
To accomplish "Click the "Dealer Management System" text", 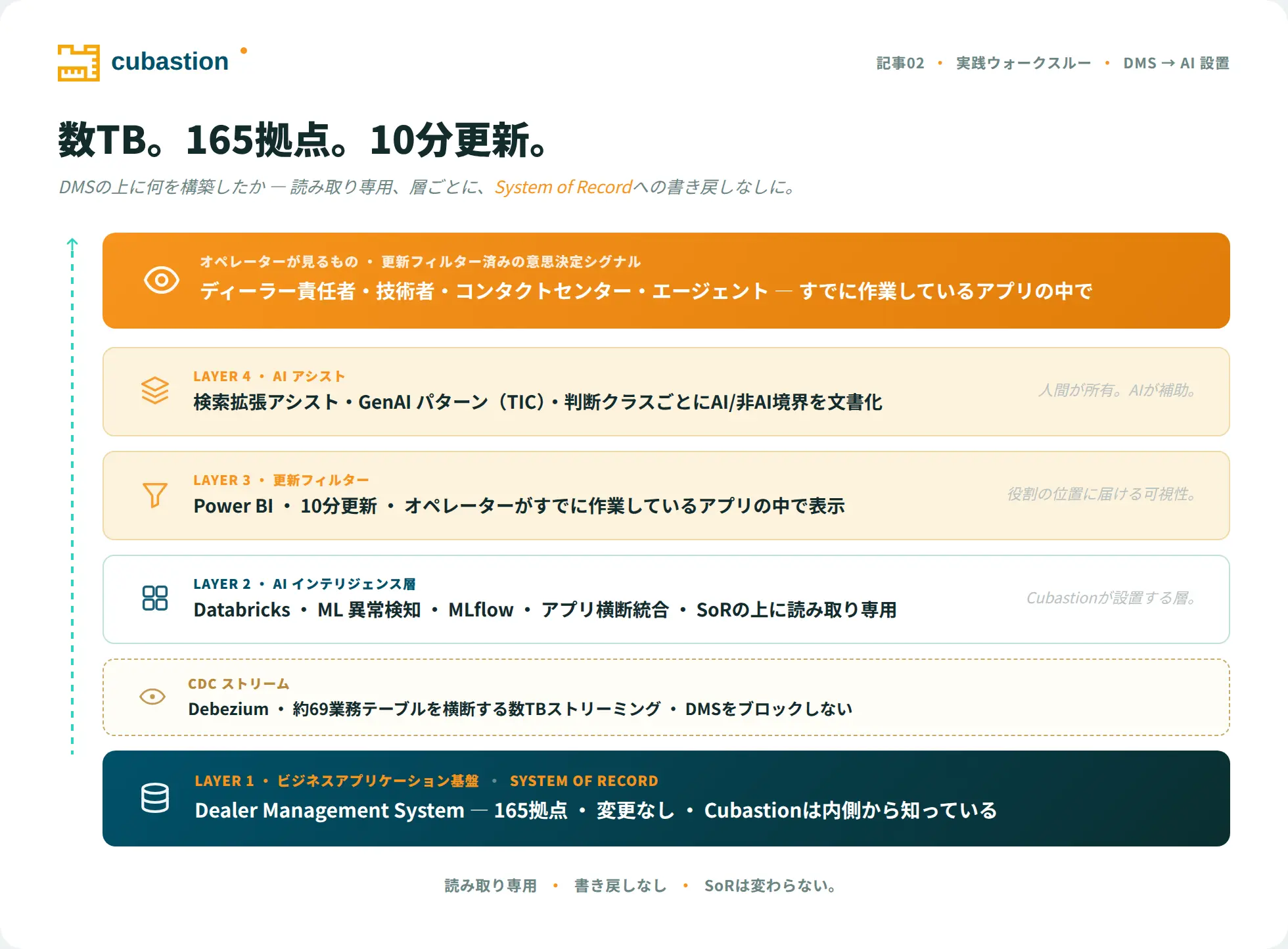I will tap(330, 810).
